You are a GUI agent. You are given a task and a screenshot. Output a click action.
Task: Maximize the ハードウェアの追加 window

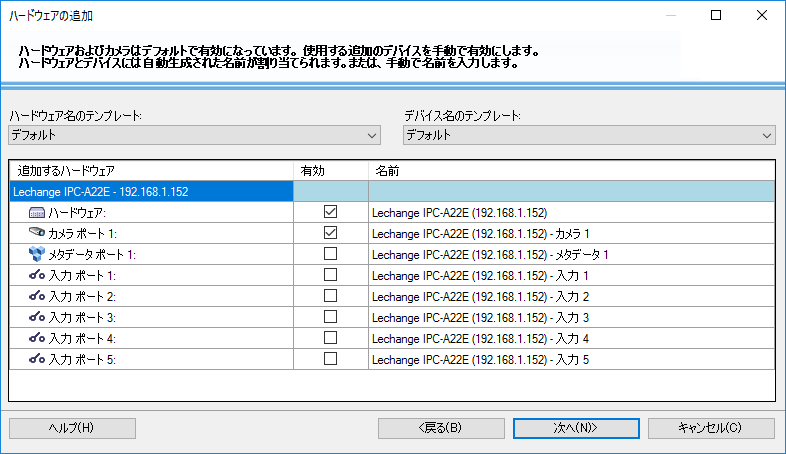pos(716,16)
